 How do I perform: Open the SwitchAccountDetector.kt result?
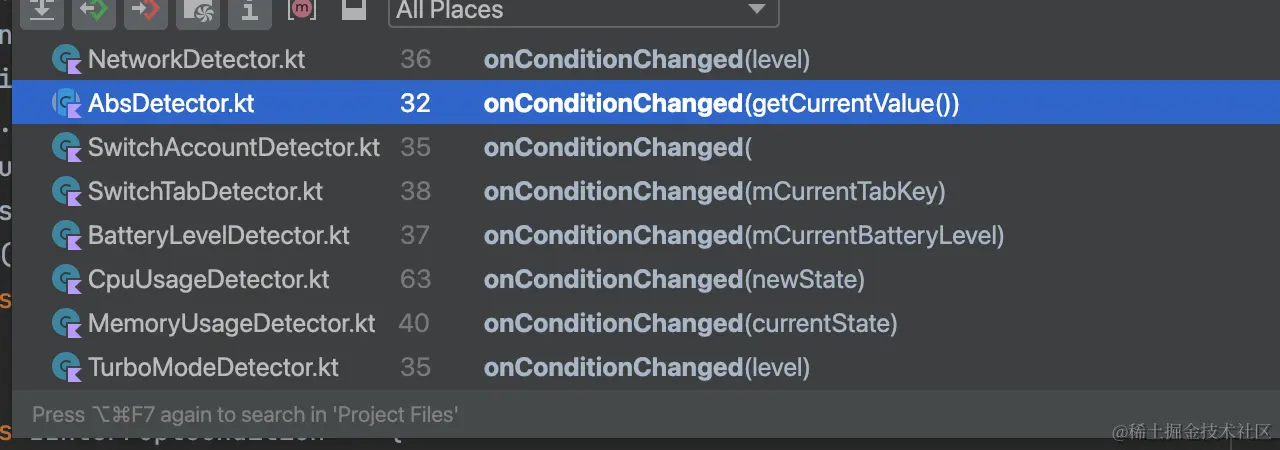(x=646, y=147)
